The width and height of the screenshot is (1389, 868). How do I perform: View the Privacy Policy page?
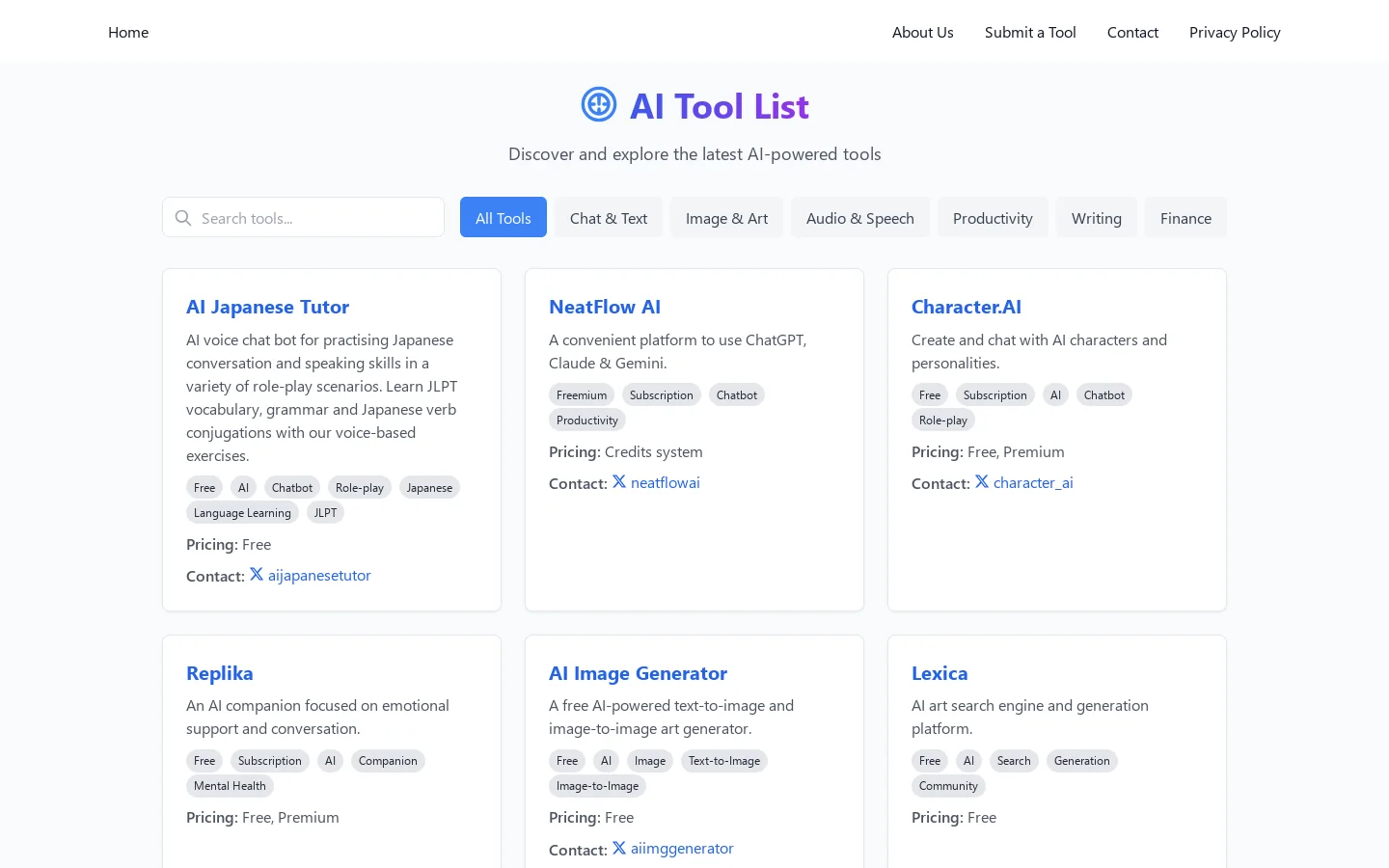tap(1235, 32)
